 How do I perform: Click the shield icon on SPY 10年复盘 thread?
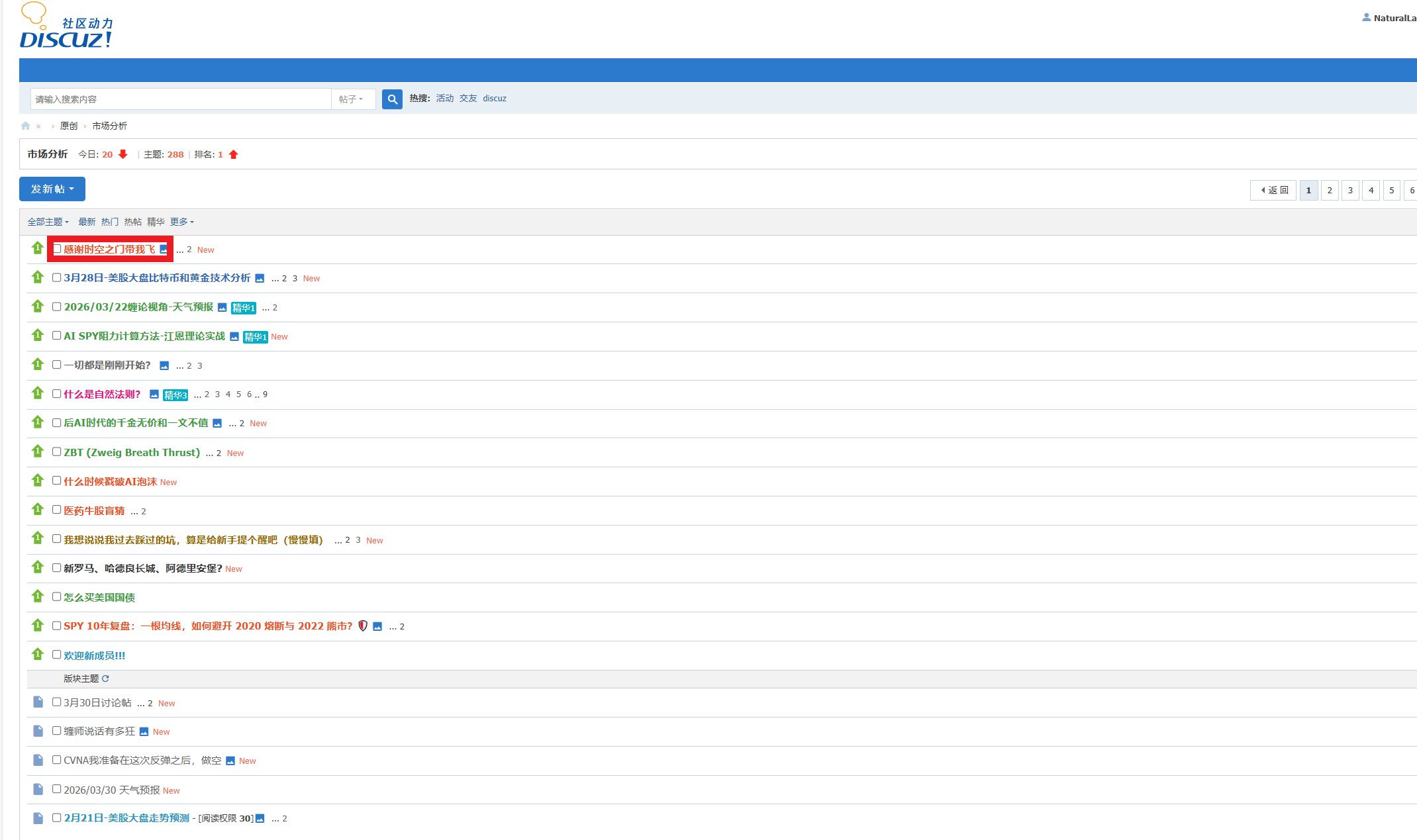(363, 626)
